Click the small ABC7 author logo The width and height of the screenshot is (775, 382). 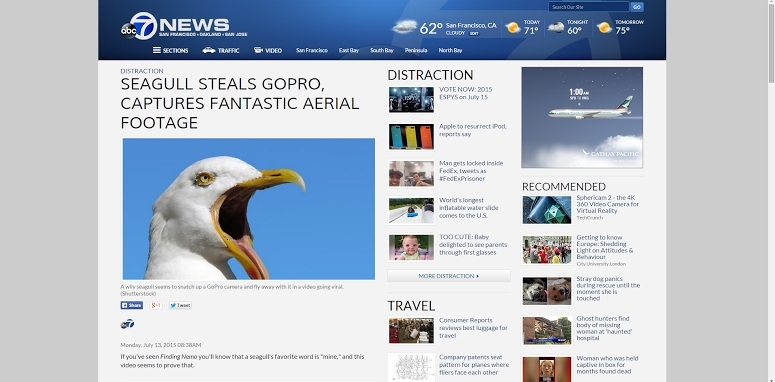click(x=128, y=324)
